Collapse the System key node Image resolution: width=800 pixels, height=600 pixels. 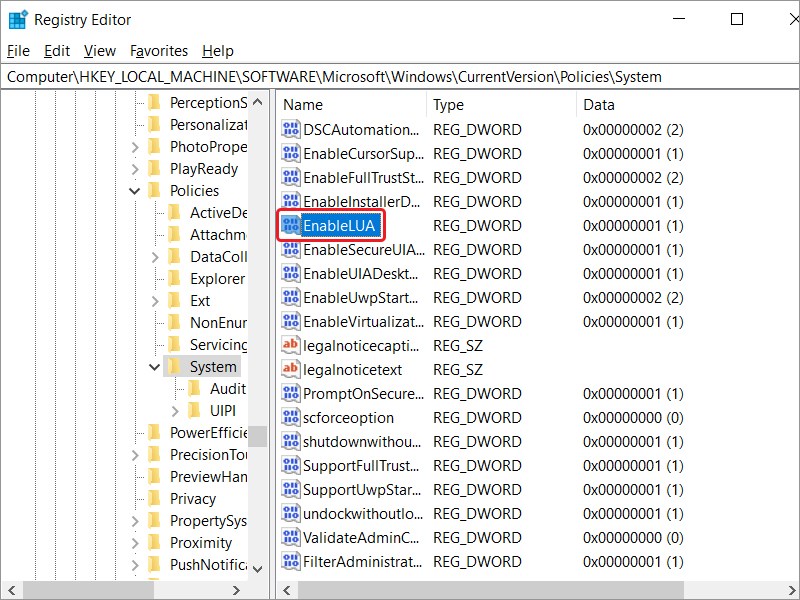pyautogui.click(x=155, y=367)
